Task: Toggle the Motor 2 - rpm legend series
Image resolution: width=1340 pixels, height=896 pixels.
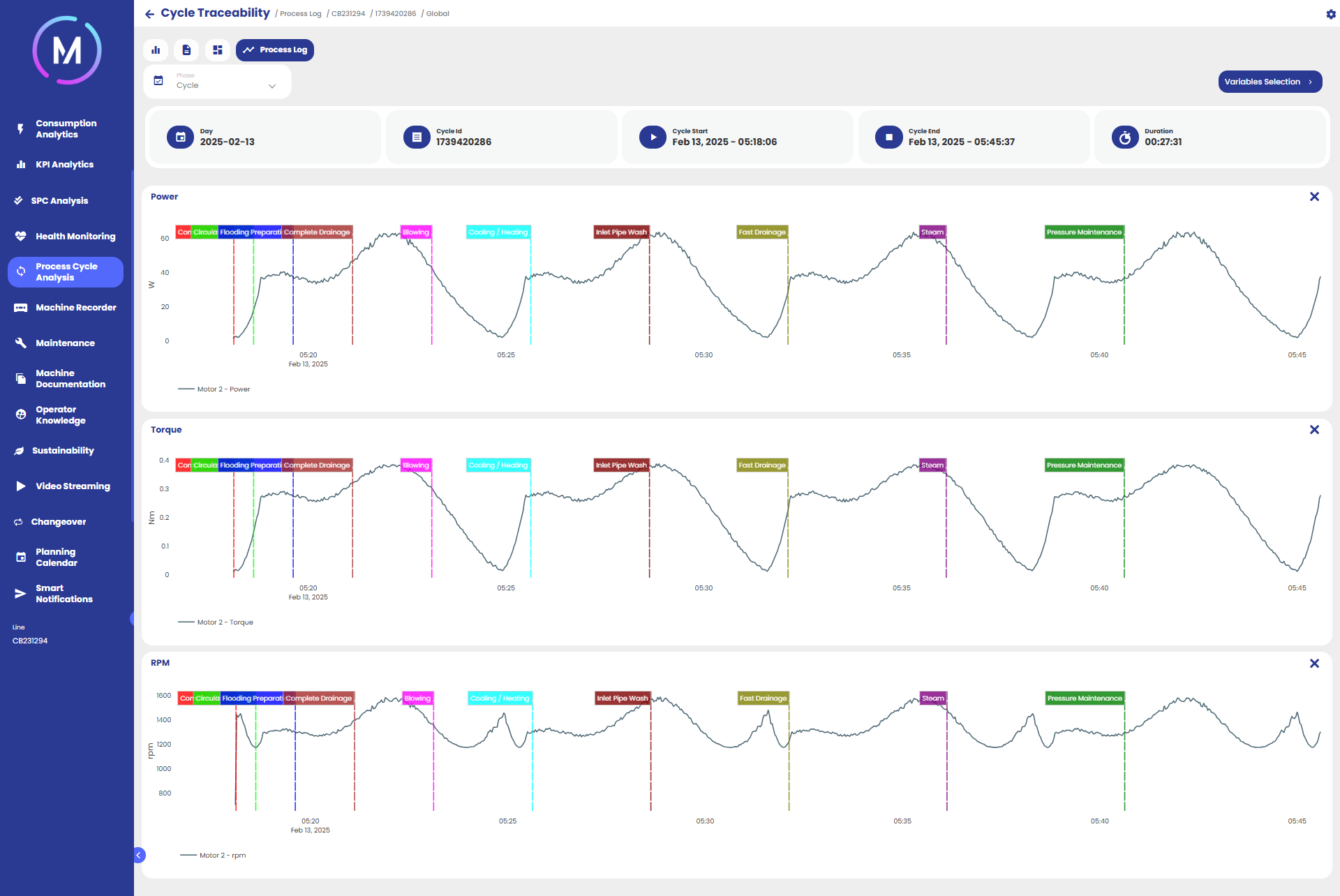Action: 221,856
